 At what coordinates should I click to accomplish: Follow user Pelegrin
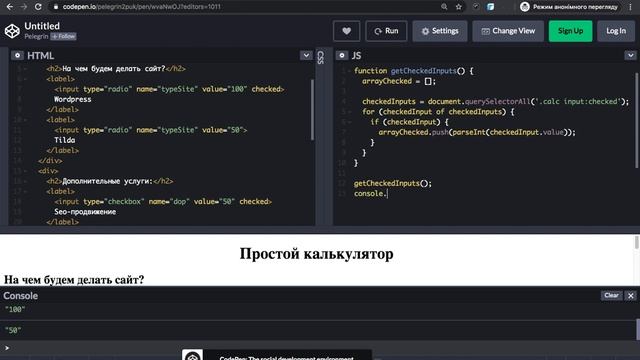click(63, 36)
